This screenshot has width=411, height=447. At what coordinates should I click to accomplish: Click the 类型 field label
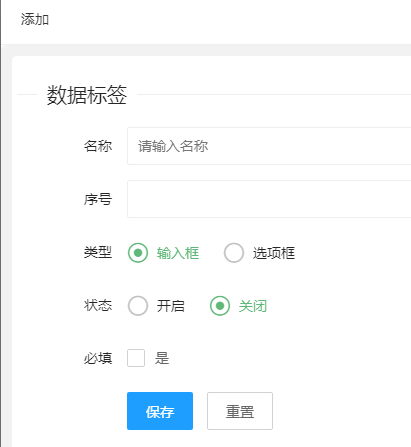[x=98, y=252]
